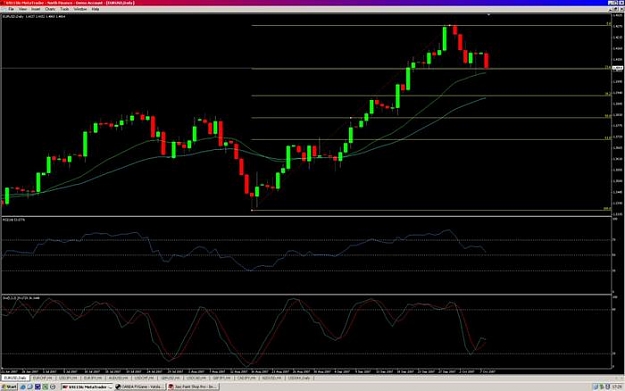Image resolution: width=625 pixels, height=391 pixels.
Task: Switch to the USDCHF,H4 chart tab
Action: coord(144,377)
